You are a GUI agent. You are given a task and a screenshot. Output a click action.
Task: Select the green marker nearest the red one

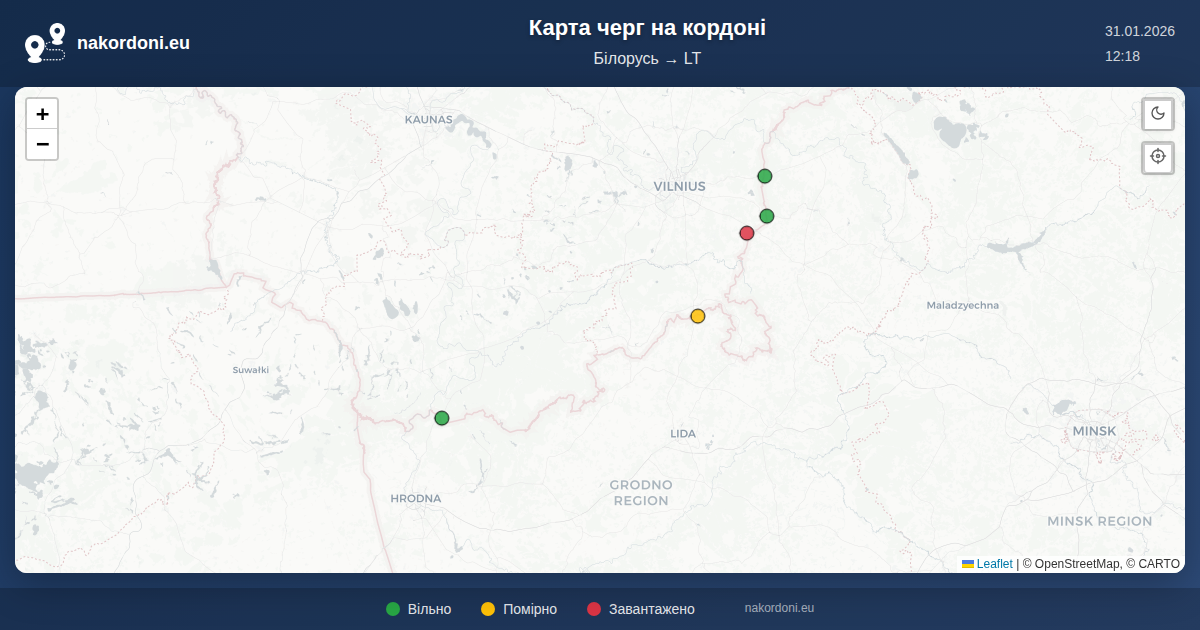[x=767, y=216]
